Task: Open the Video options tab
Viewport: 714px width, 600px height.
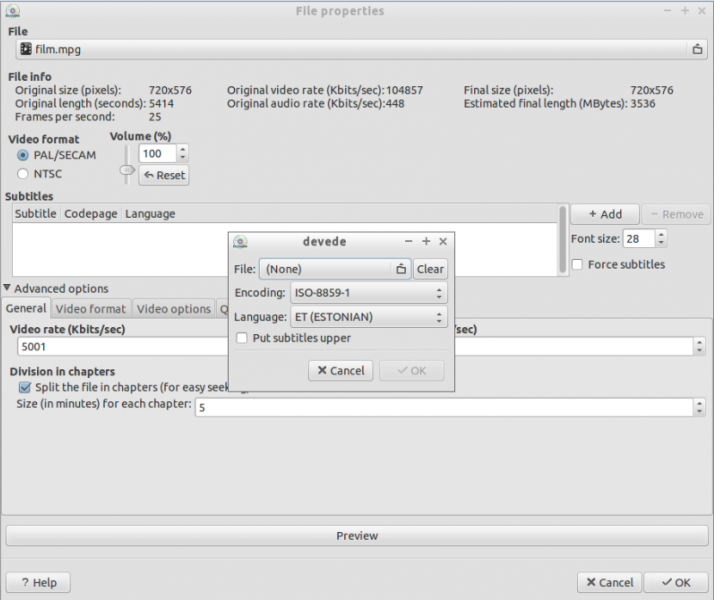Action: pos(173,309)
